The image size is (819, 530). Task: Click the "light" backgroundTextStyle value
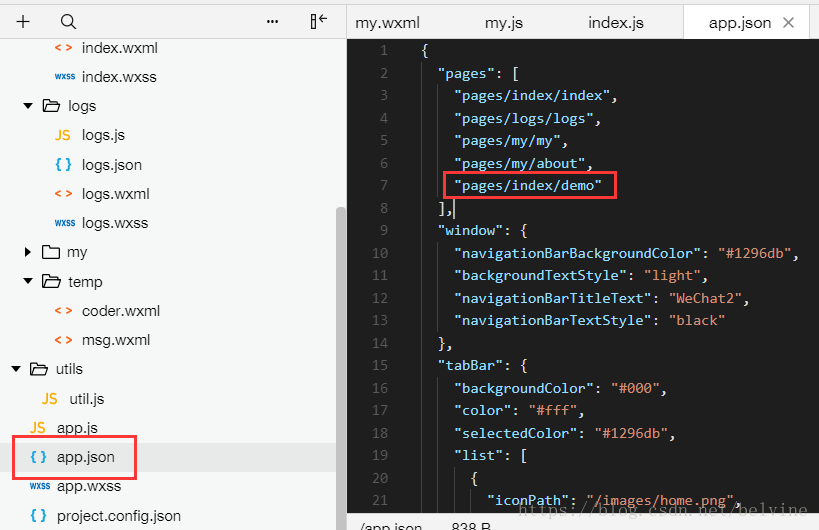[672, 275]
